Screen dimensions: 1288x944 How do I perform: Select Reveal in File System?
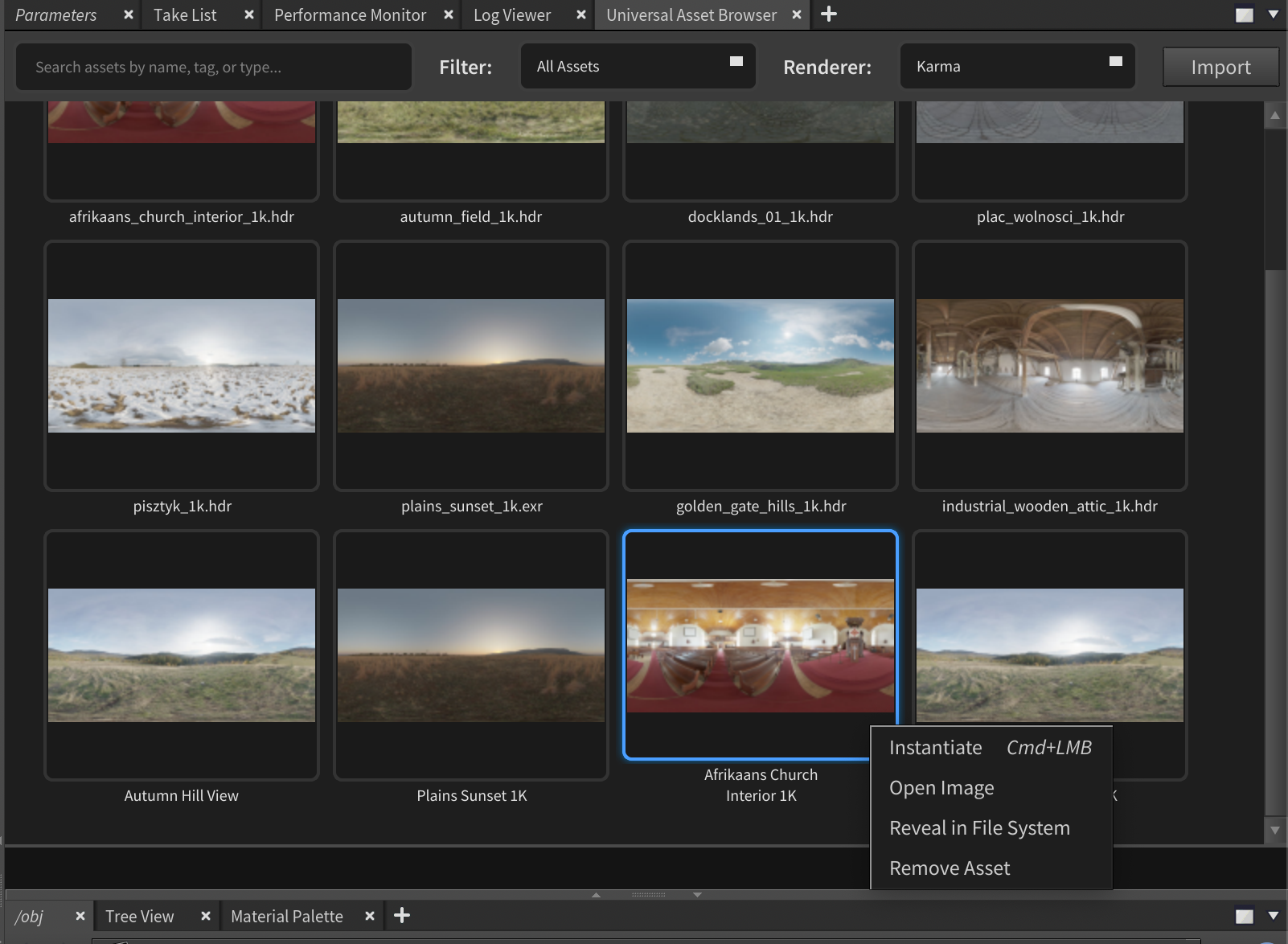979,828
